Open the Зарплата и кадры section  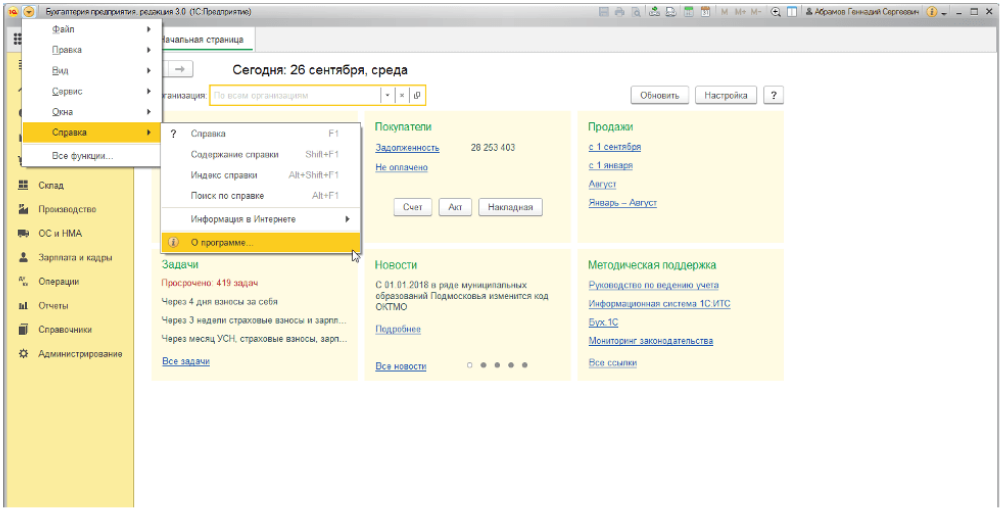75,257
